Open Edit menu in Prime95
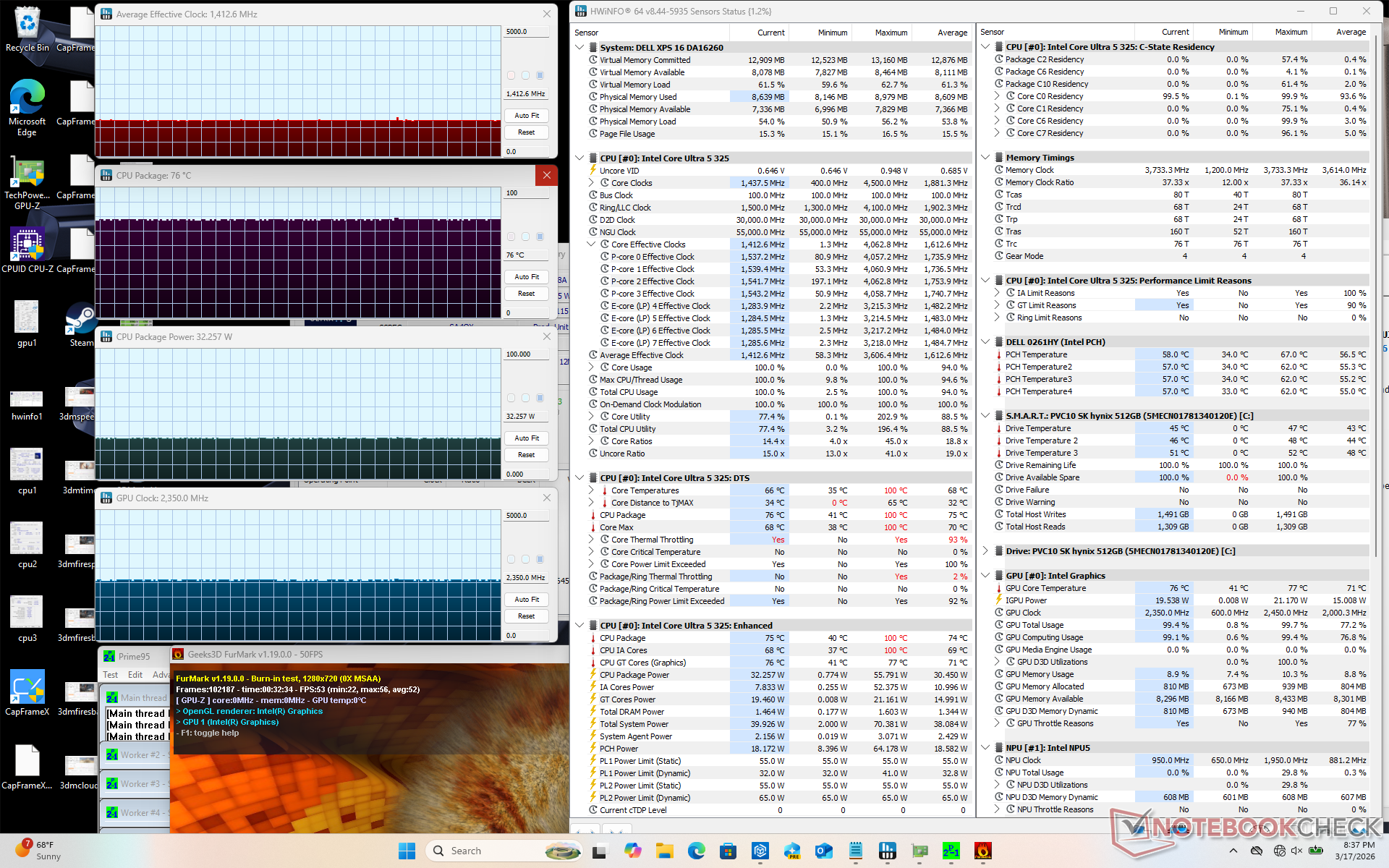 [135, 675]
